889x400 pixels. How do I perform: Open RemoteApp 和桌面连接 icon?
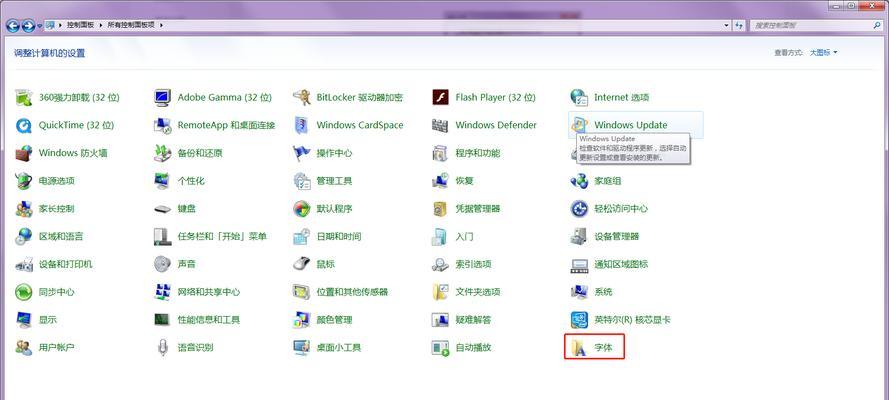click(163, 125)
